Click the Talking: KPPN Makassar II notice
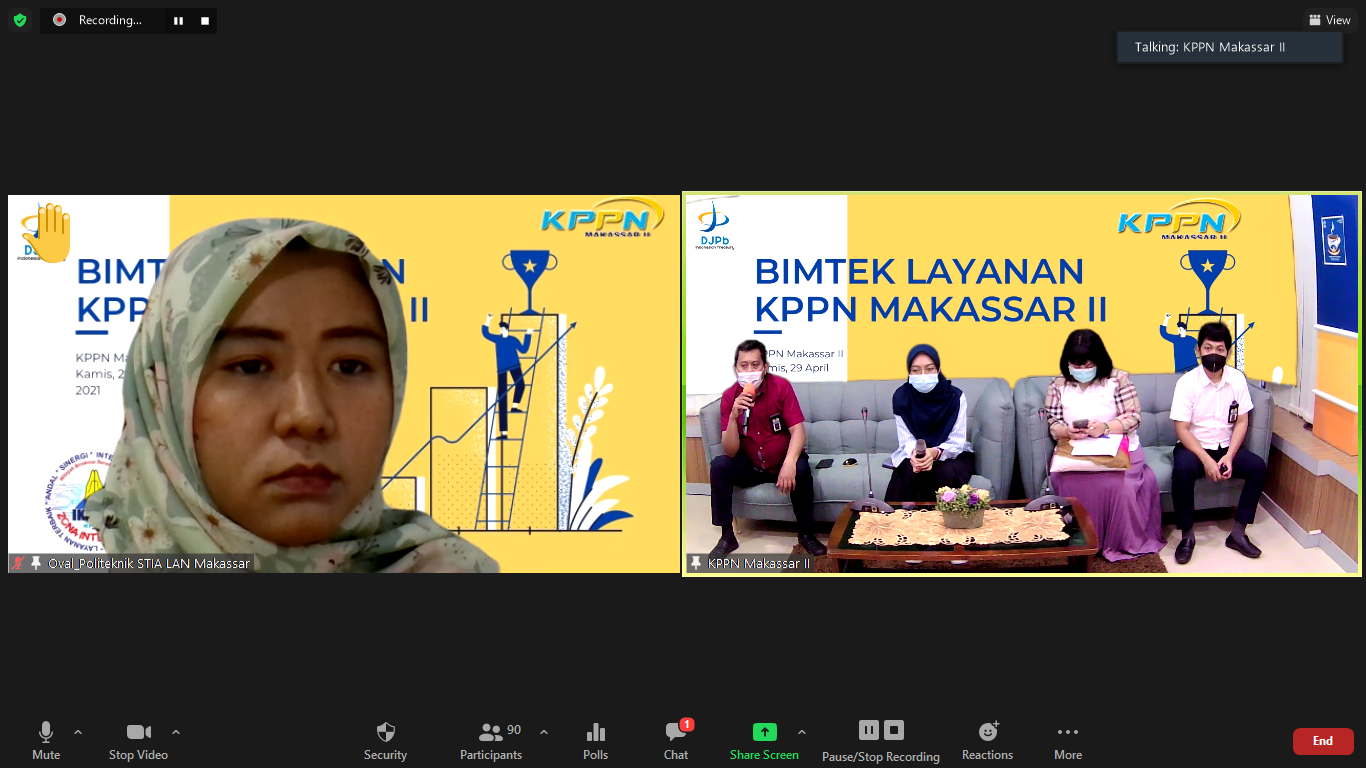The width and height of the screenshot is (1366, 768). [x=1230, y=47]
